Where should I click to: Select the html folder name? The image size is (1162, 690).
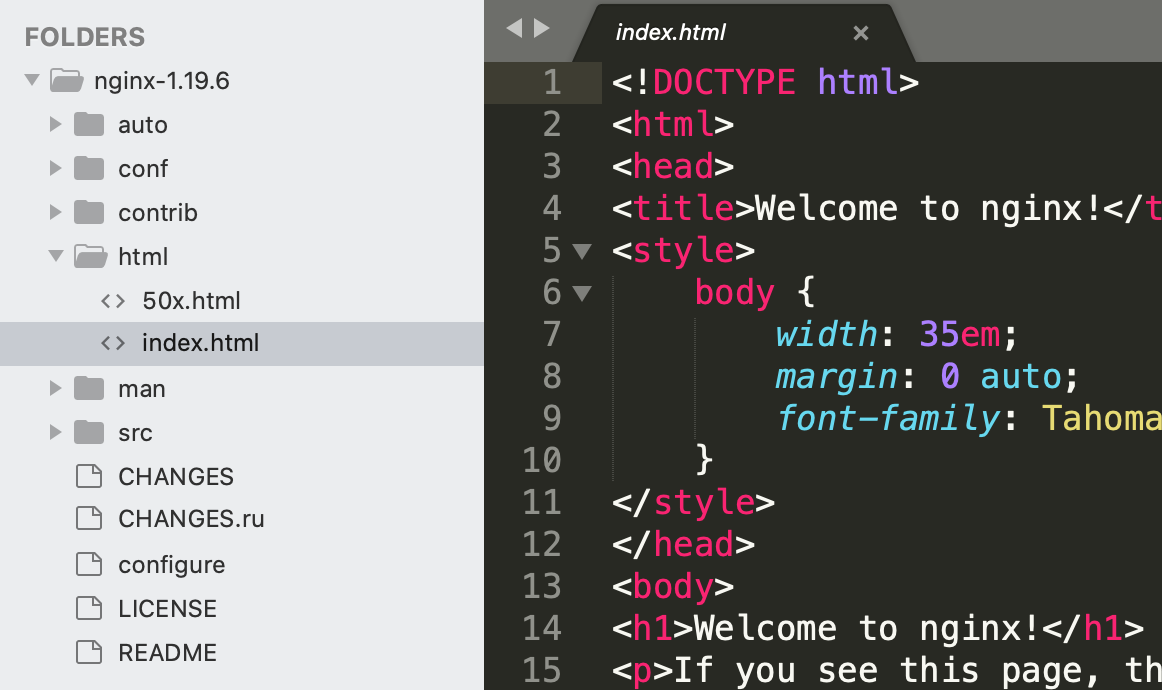143,256
